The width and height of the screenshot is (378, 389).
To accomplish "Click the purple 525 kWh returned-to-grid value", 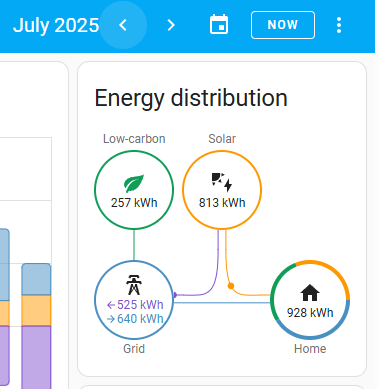I will tap(135, 305).
